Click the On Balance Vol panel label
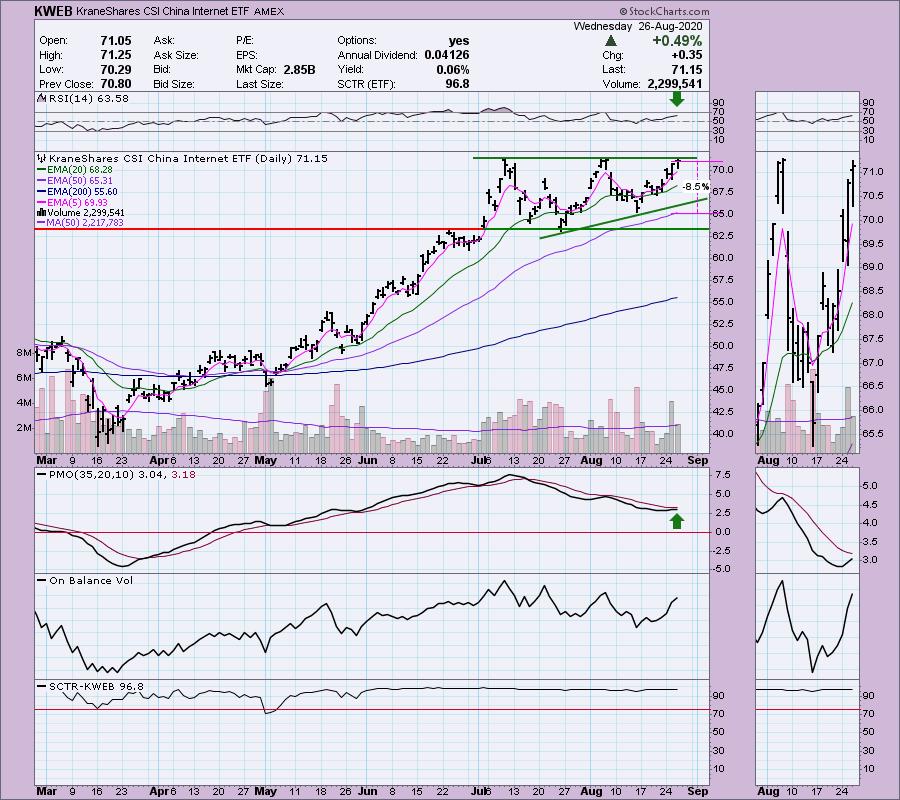Image resolution: width=900 pixels, height=800 pixels. 91,580
